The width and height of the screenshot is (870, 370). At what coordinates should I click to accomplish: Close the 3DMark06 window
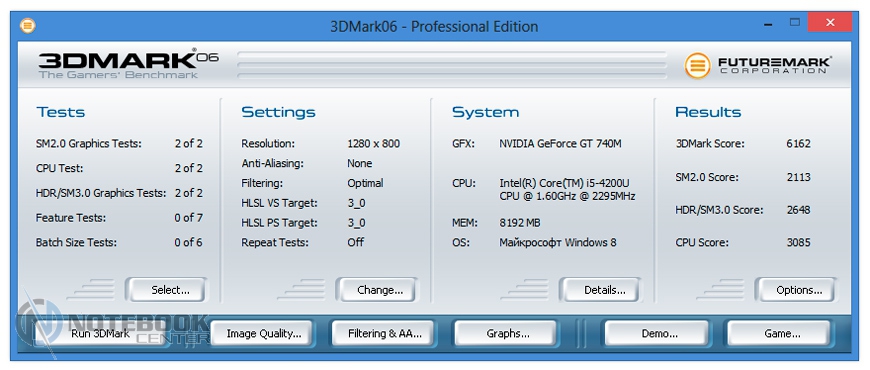829,23
